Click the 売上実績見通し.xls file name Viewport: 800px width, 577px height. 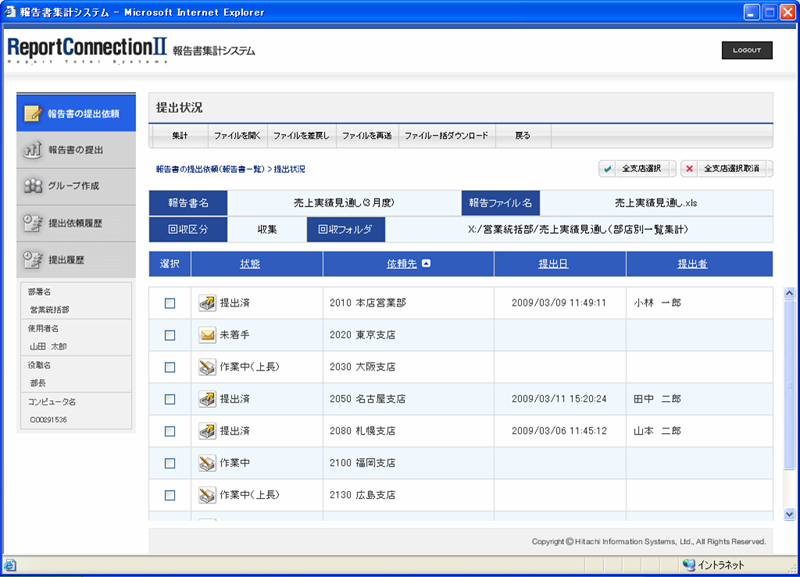[x=656, y=203]
